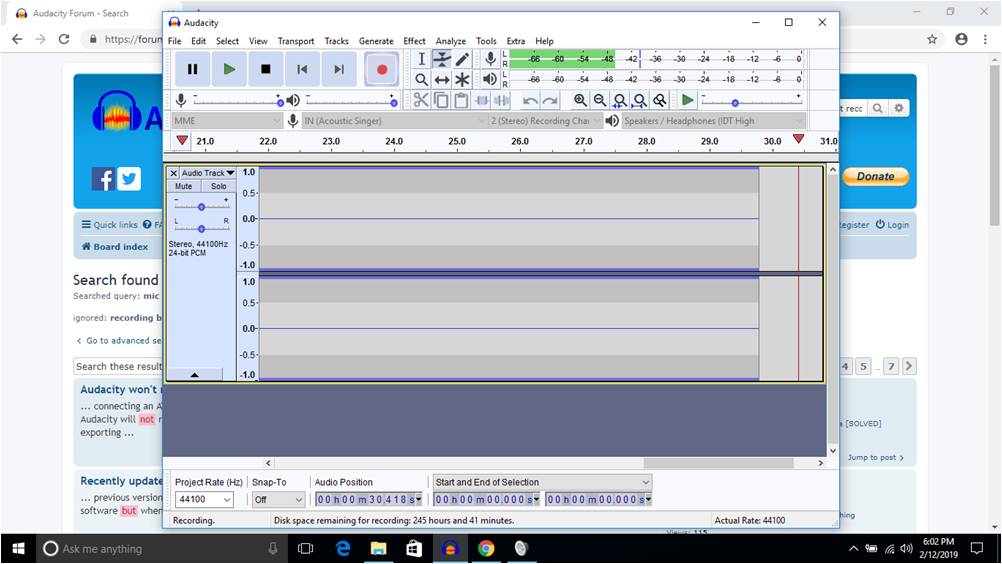1002x564 pixels.
Task: Select the Zoom (magnifier) tool
Action: point(421,80)
